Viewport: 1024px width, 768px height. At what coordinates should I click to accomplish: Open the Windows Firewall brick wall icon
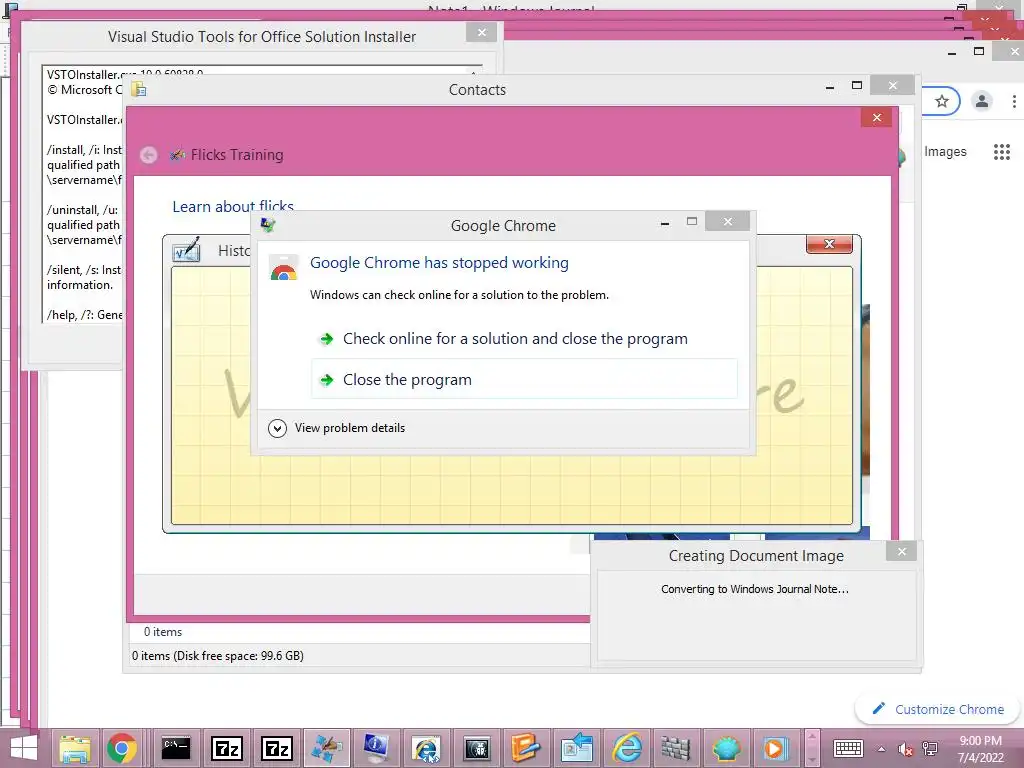point(676,748)
